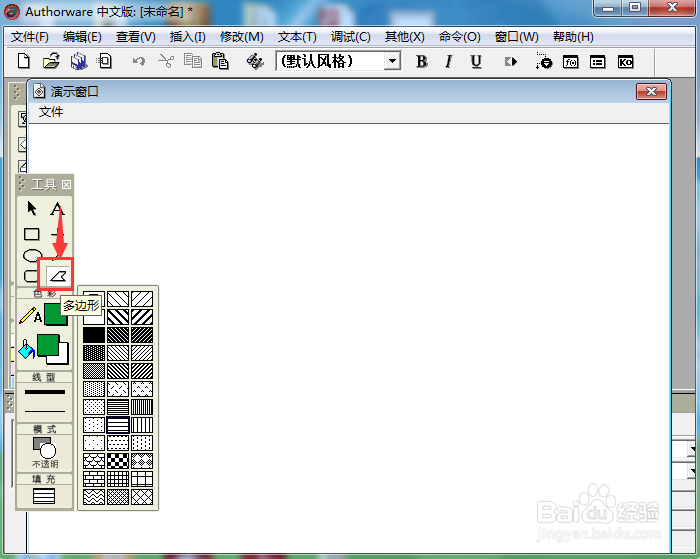Click the Save All toolbar icon
This screenshot has width=700, height=559.
coord(79,61)
